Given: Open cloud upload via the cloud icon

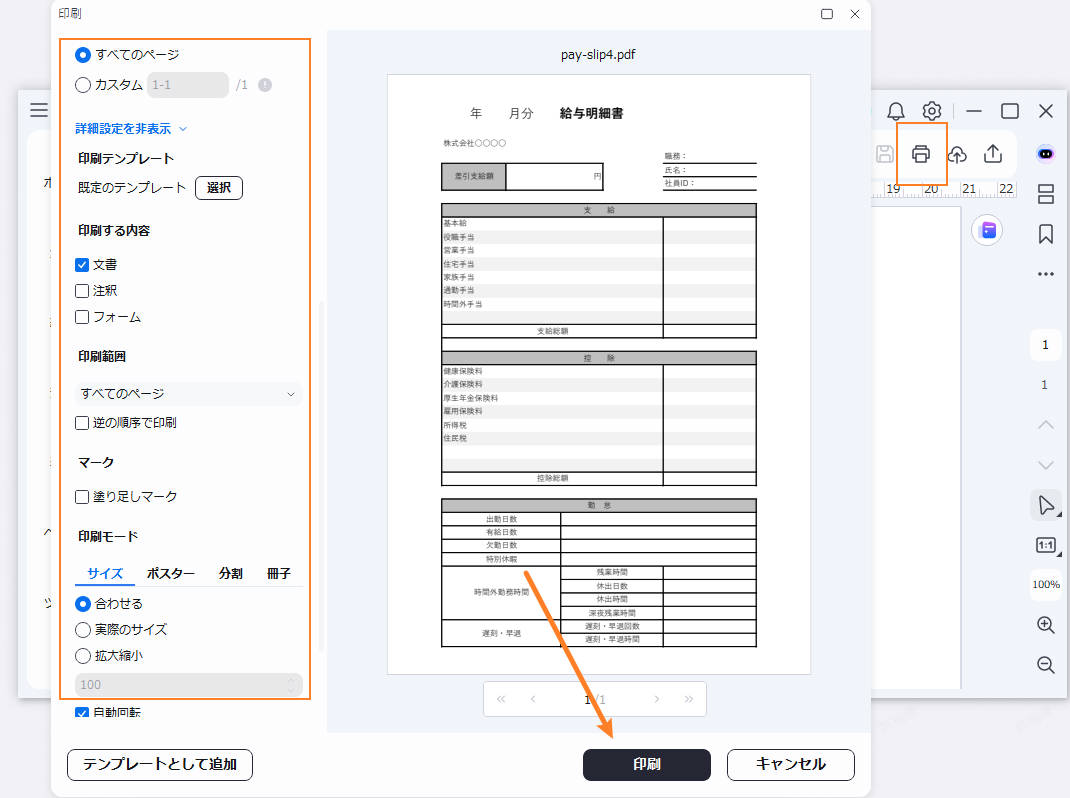Looking at the screenshot, I should pyautogui.click(x=957, y=155).
